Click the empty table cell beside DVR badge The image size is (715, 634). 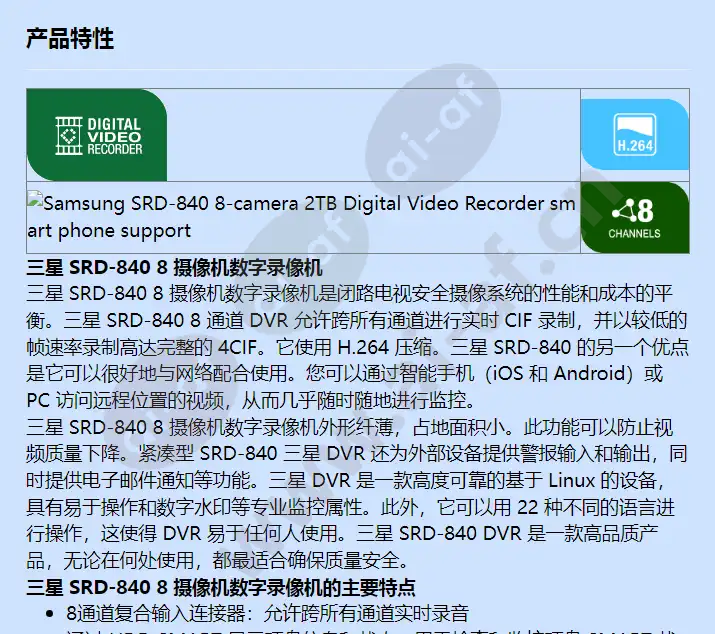(373, 135)
